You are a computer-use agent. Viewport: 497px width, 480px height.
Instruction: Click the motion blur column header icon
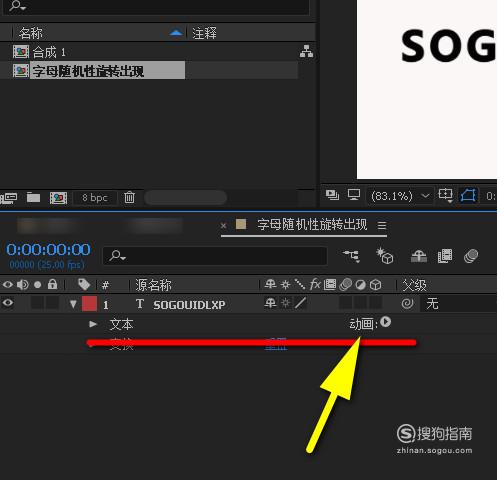point(345,285)
